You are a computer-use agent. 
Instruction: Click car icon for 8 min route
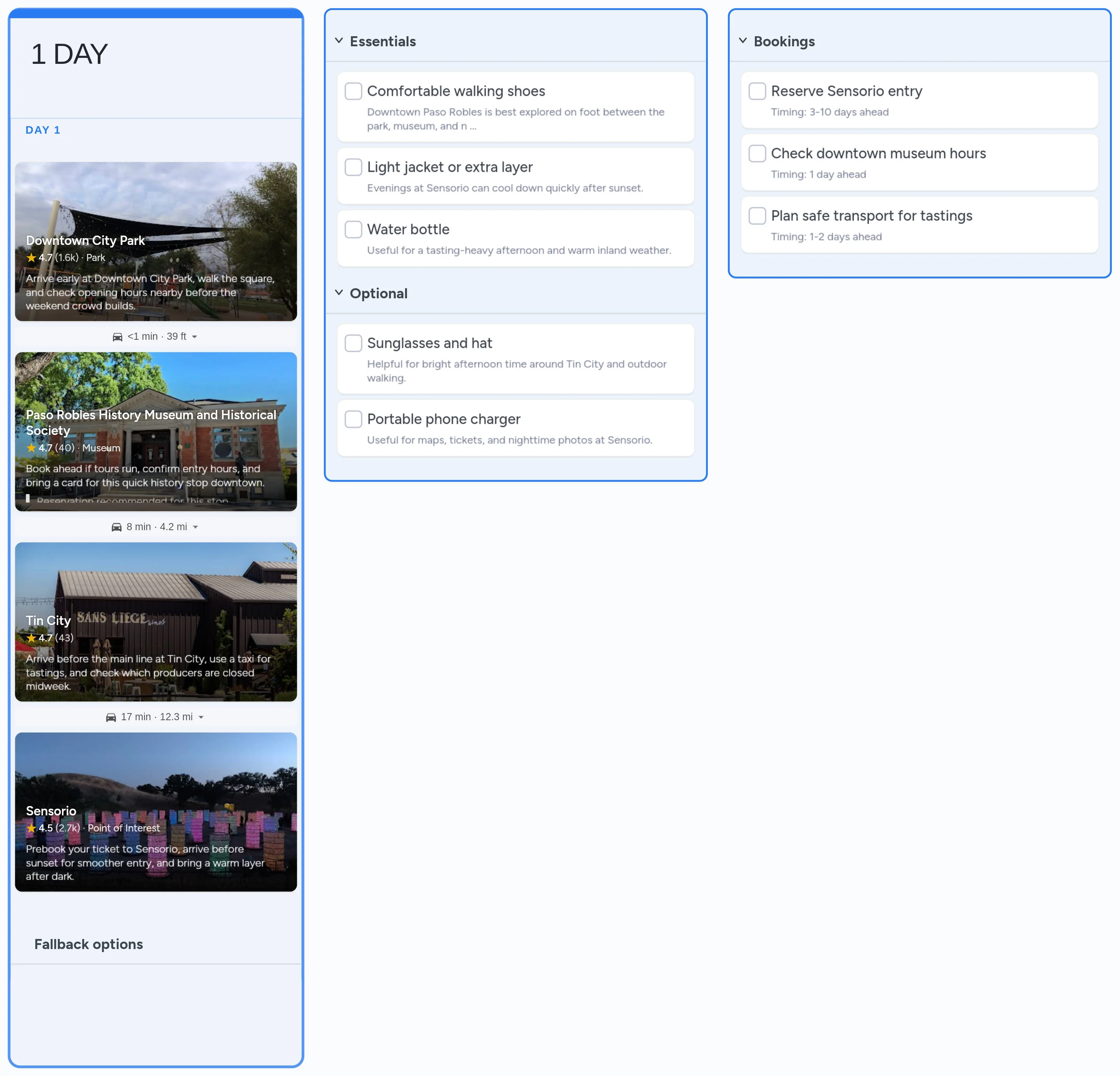click(116, 527)
